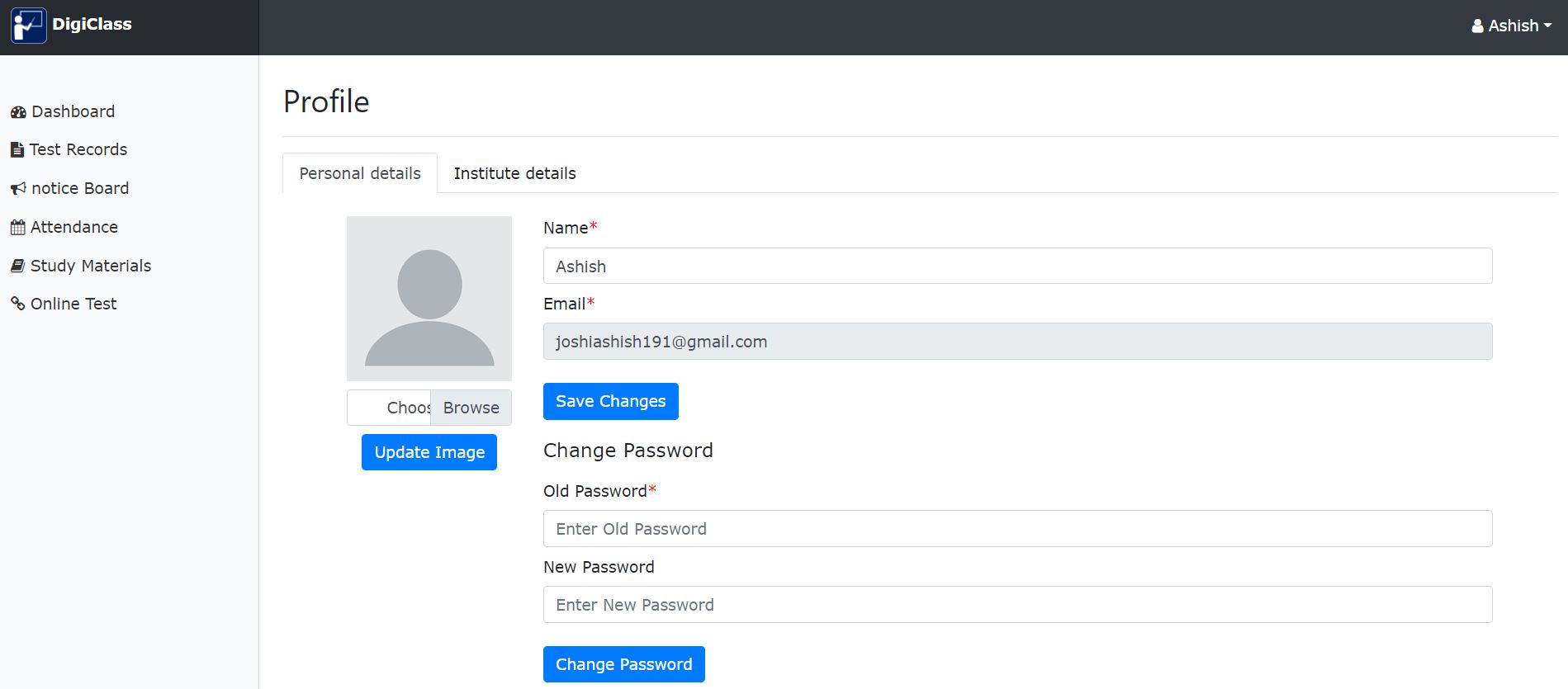Click the Enter Old Password field
1568x689 pixels.
pos(1017,529)
